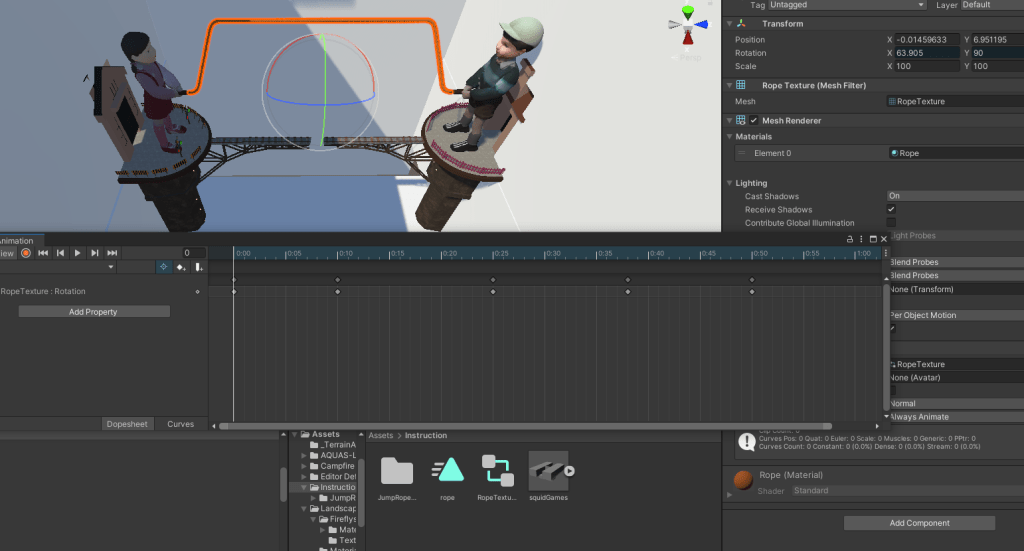Open the rope animation clip asset
1024x551 pixels.
pyautogui.click(x=447, y=470)
